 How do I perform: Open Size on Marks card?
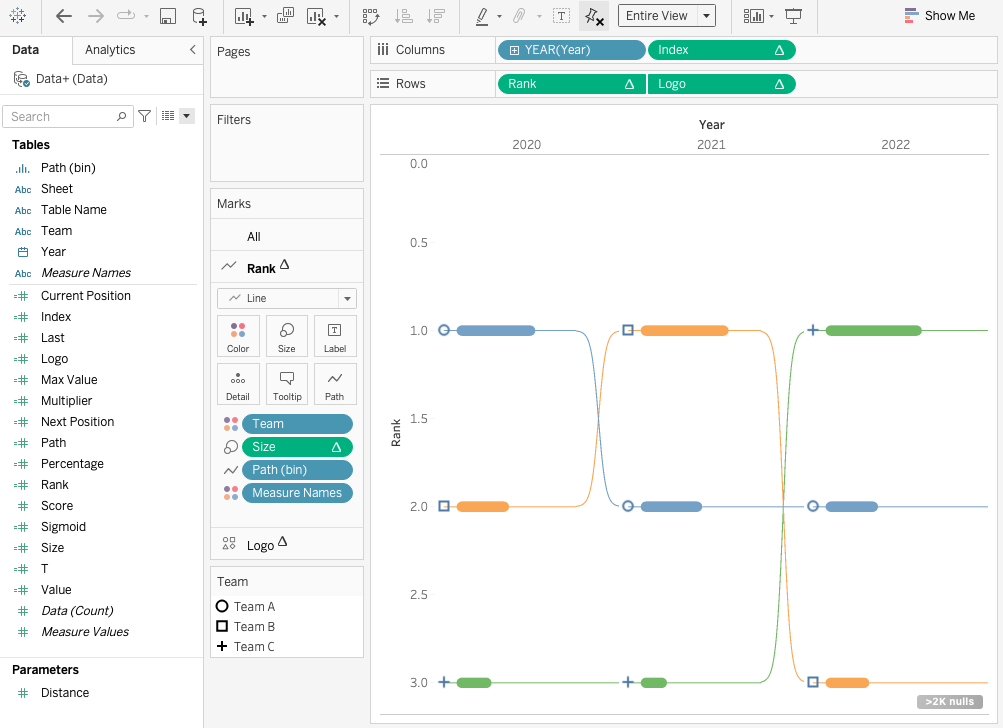(287, 336)
